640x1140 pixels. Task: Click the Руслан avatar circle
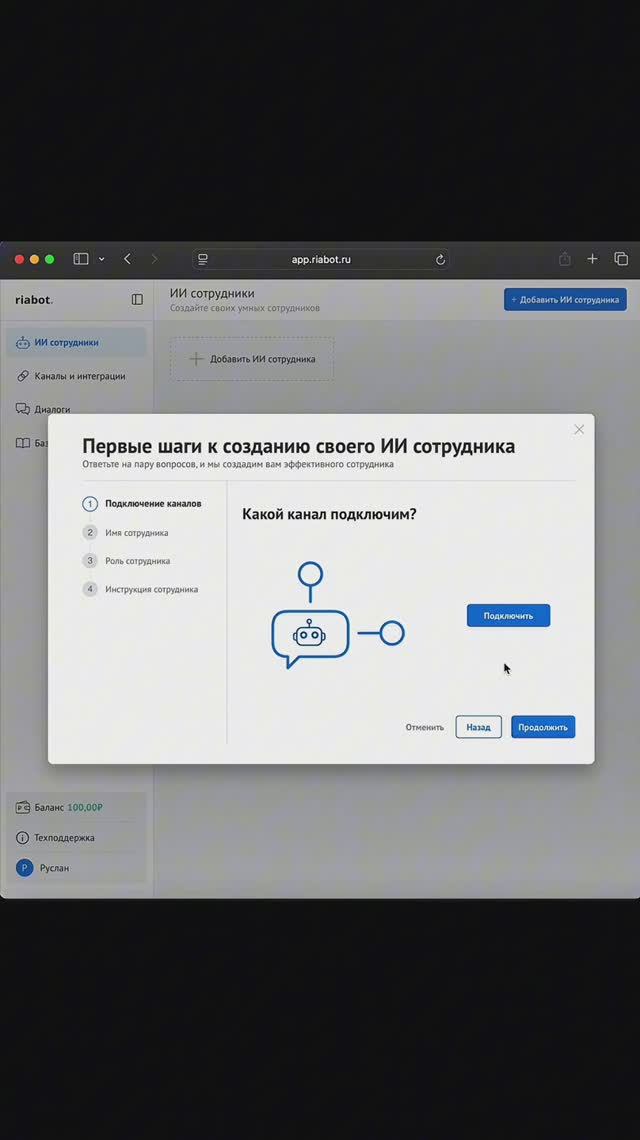(25, 868)
